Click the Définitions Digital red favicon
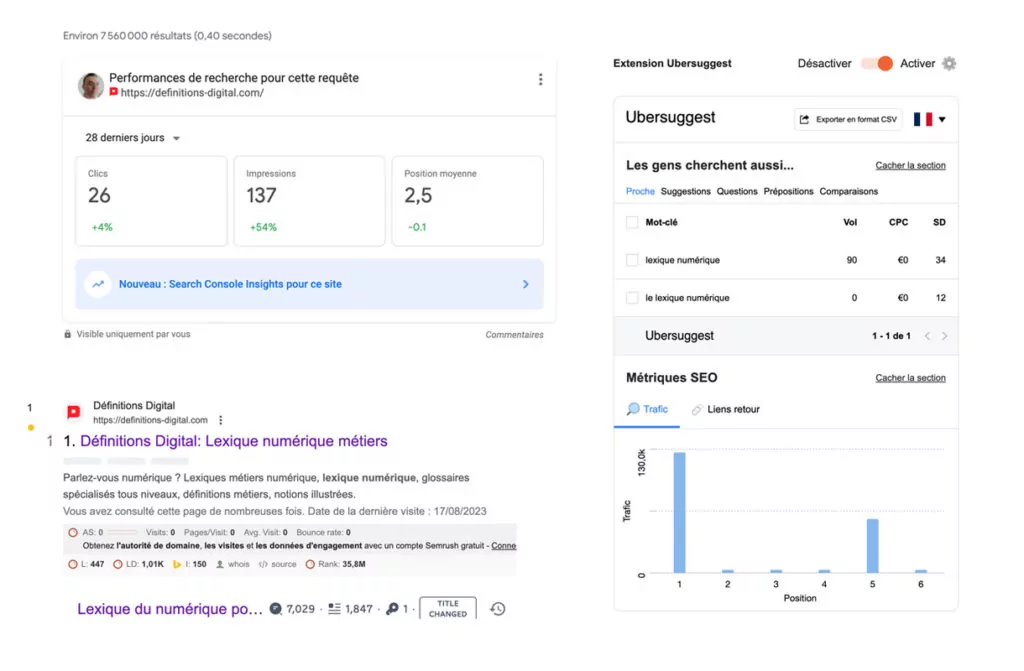This screenshot has height=671, width=1024. 74,412
